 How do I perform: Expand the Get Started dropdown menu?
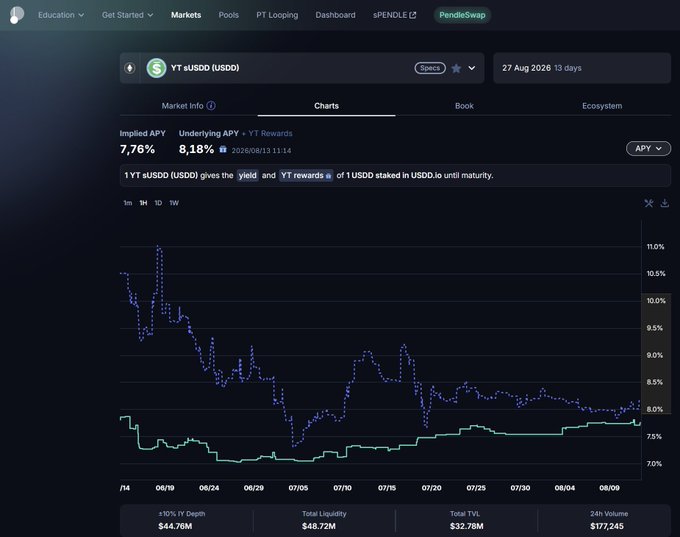(128, 15)
